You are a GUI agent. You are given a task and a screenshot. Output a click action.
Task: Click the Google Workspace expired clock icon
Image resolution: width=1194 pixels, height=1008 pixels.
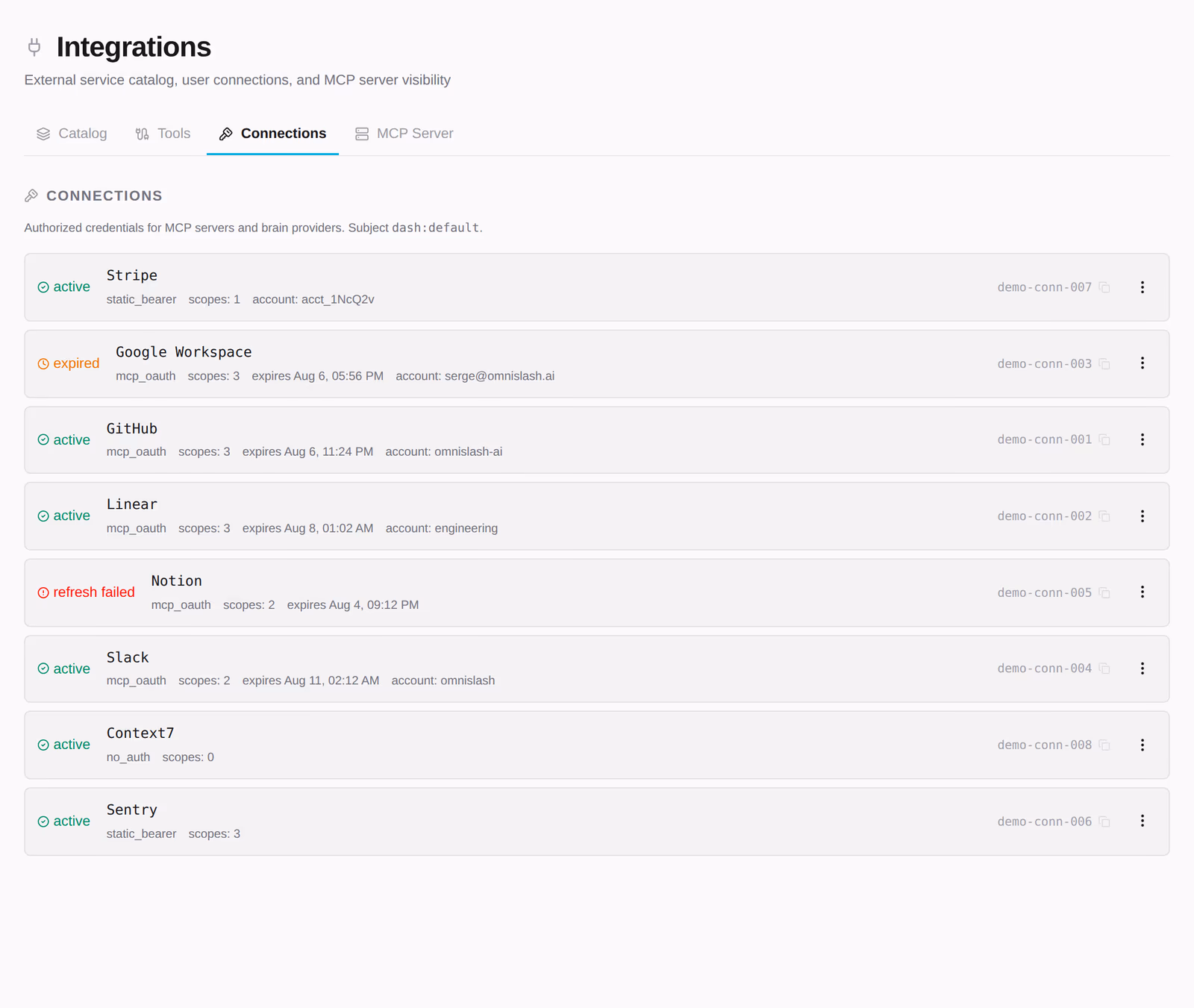pos(43,364)
